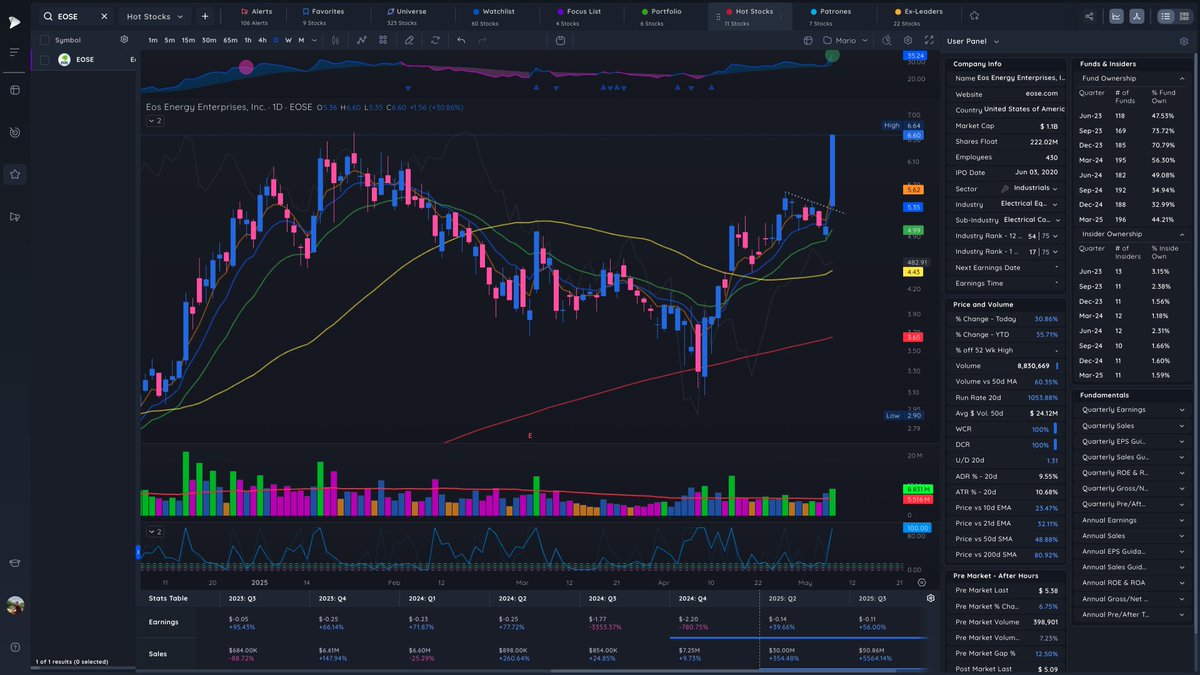This screenshot has width=1200, height=675.
Task: Switch to the Patrones tab
Action: pos(828,16)
